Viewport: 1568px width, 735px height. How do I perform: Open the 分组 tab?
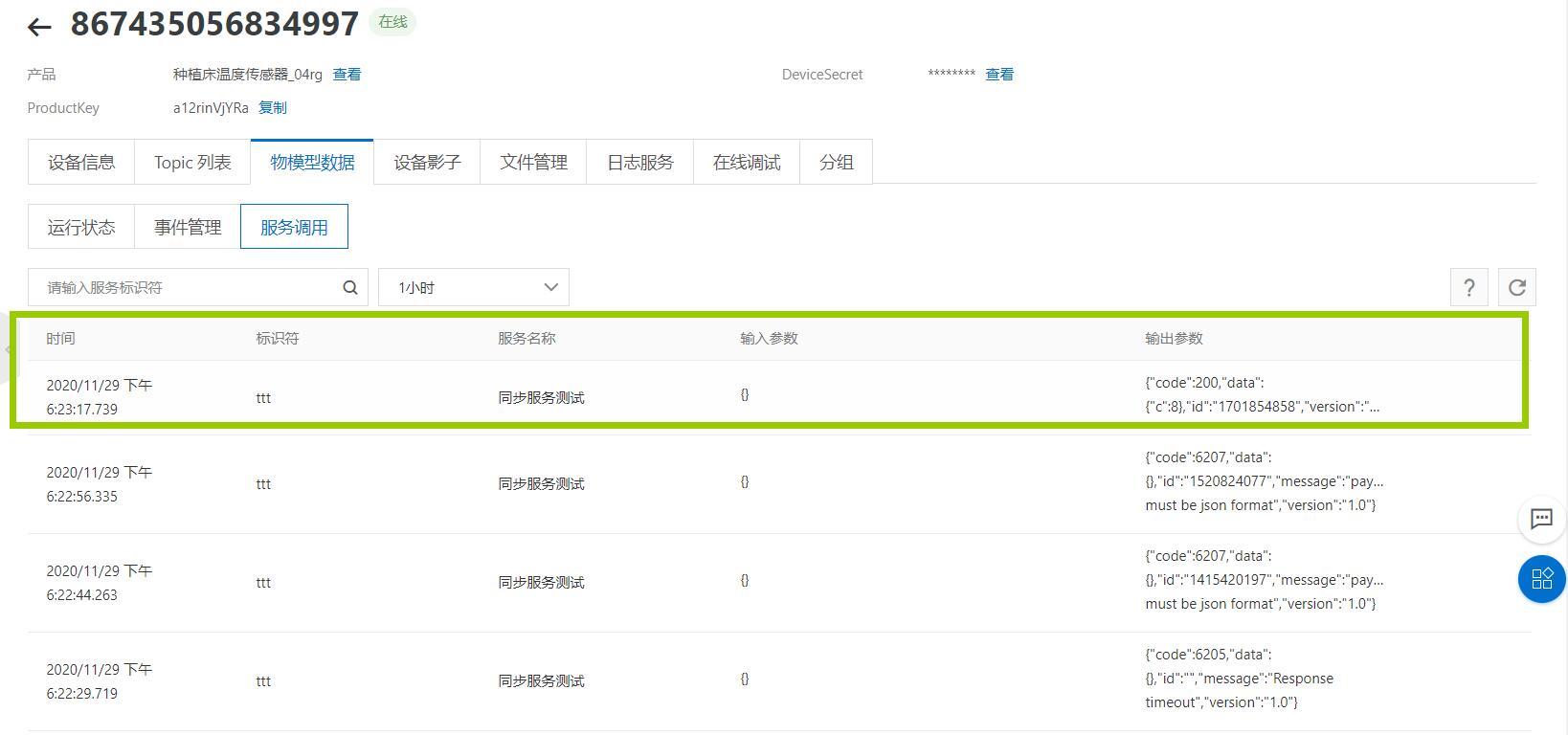[836, 162]
